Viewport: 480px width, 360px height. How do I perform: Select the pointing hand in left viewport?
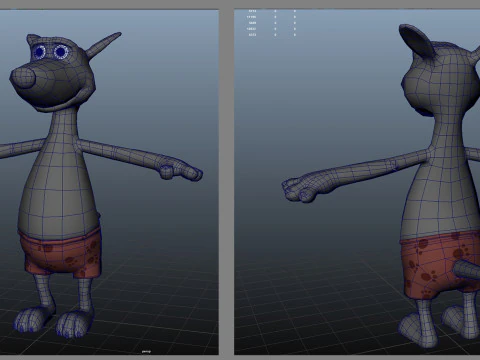click(x=180, y=170)
